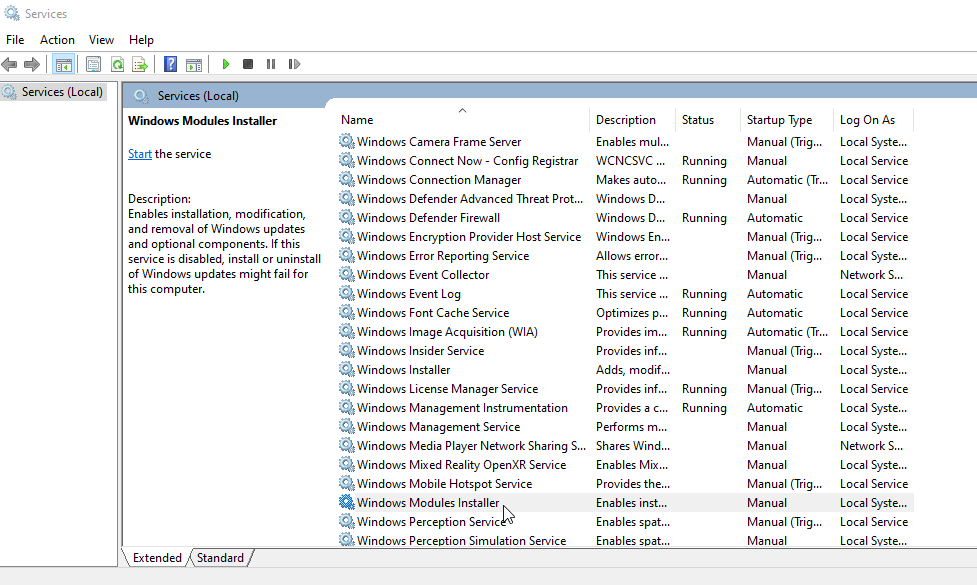Click the Help toolbar icon
The width and height of the screenshot is (977, 585).
pyautogui.click(x=170, y=64)
